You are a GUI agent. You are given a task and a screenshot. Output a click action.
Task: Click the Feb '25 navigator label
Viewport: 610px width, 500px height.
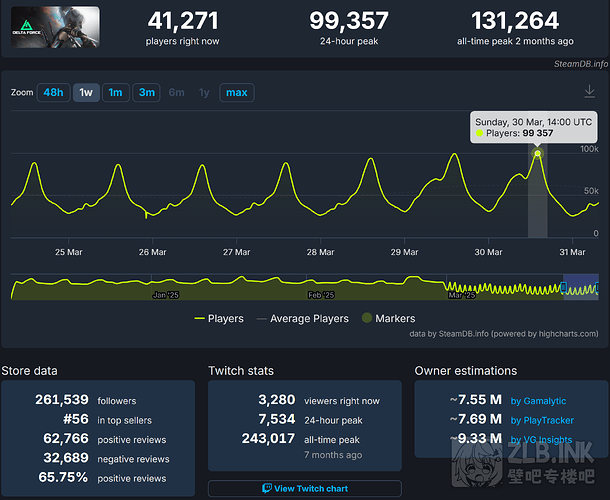(x=321, y=295)
